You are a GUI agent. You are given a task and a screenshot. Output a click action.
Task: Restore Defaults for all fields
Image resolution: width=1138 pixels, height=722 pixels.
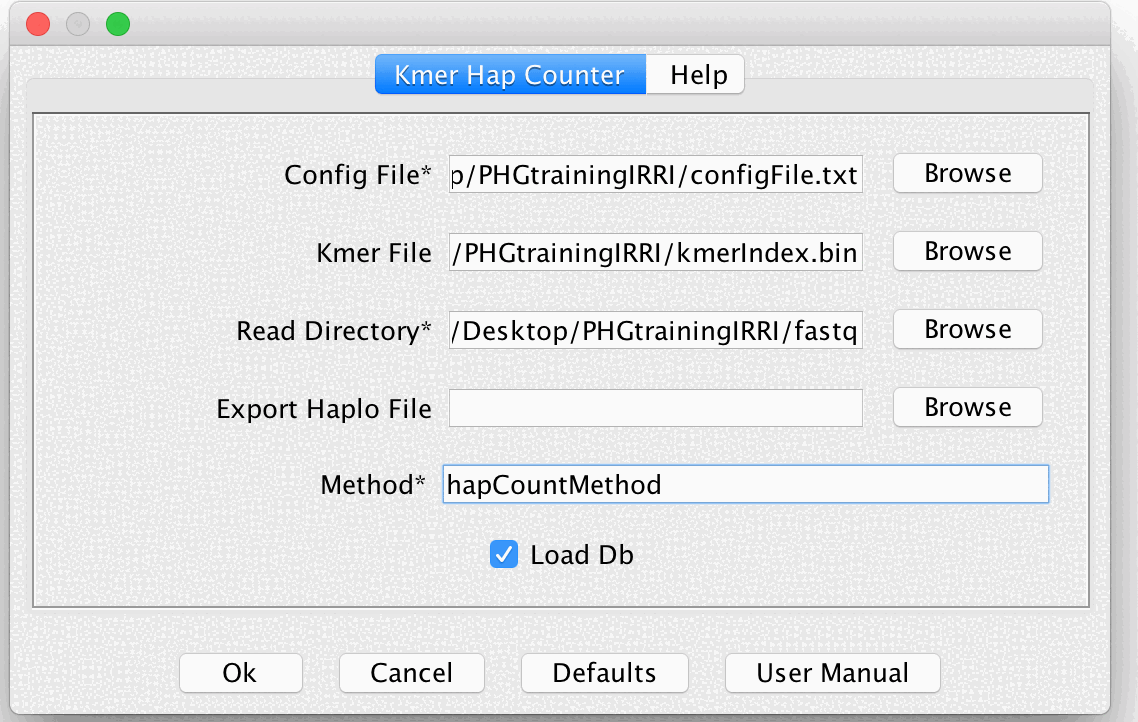point(604,672)
